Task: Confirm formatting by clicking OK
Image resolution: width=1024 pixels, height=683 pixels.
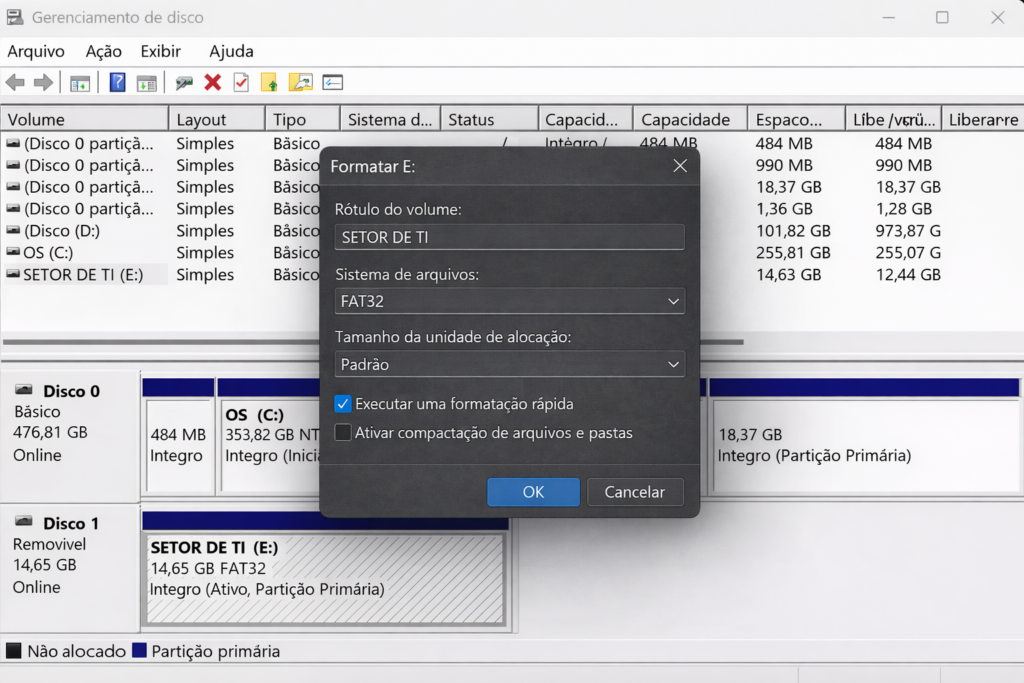Action: pos(533,491)
